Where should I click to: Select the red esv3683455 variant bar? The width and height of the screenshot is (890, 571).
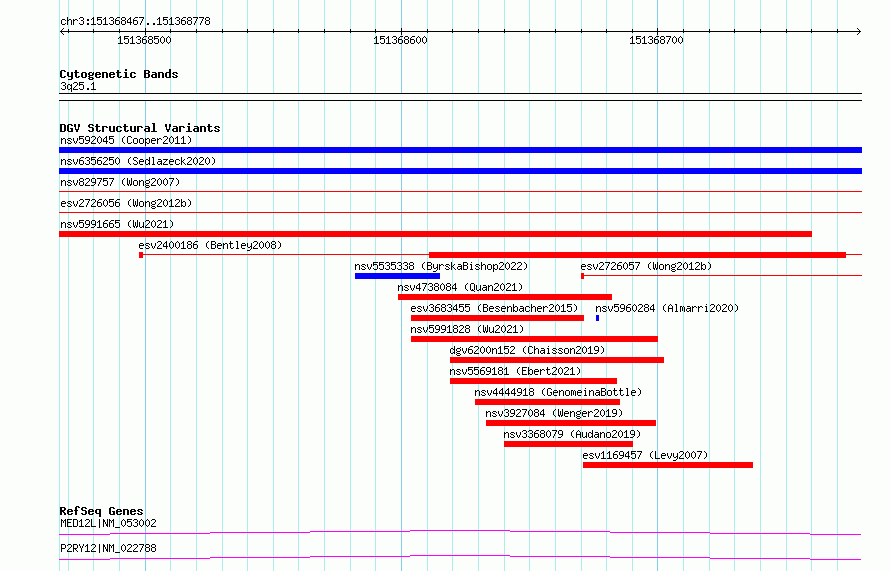(497, 318)
